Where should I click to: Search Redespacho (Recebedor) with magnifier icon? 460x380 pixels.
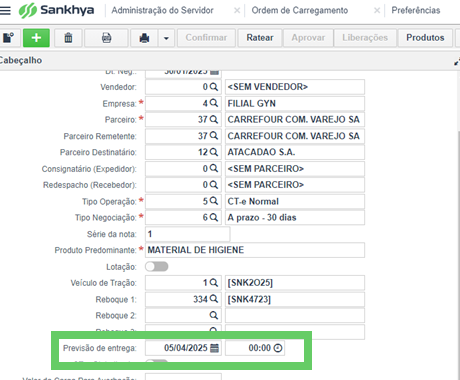click(214, 185)
